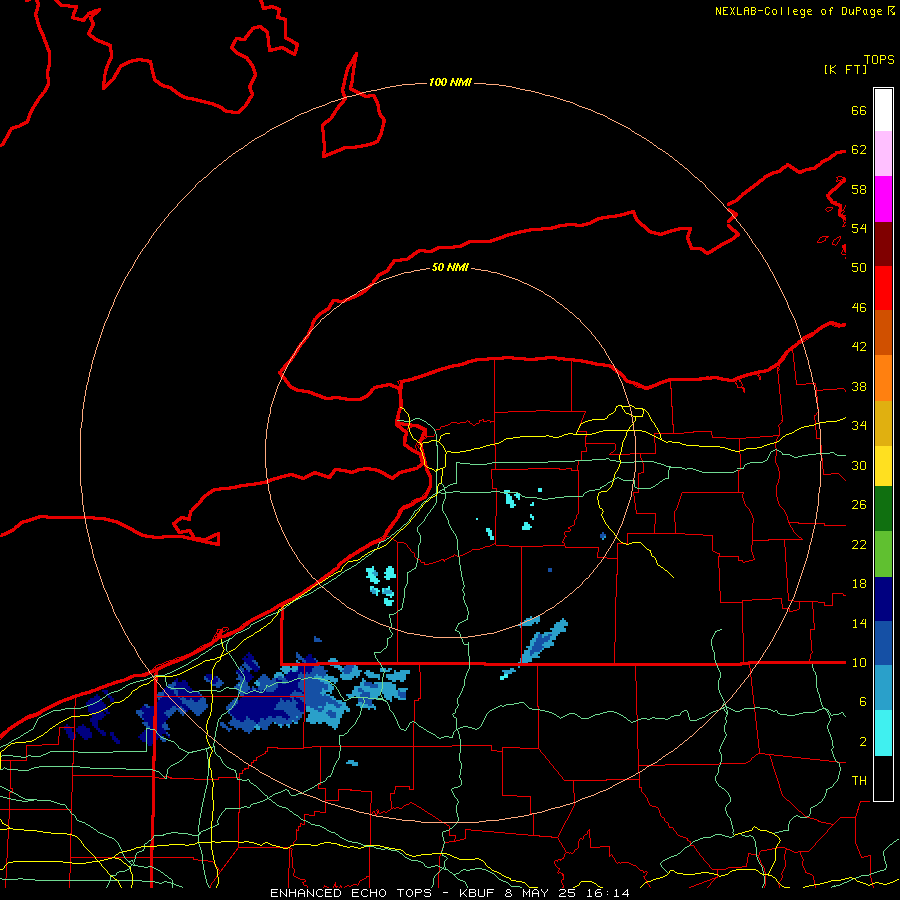
Task: Click the 22 legend value
Action: pyautogui.click(x=859, y=544)
